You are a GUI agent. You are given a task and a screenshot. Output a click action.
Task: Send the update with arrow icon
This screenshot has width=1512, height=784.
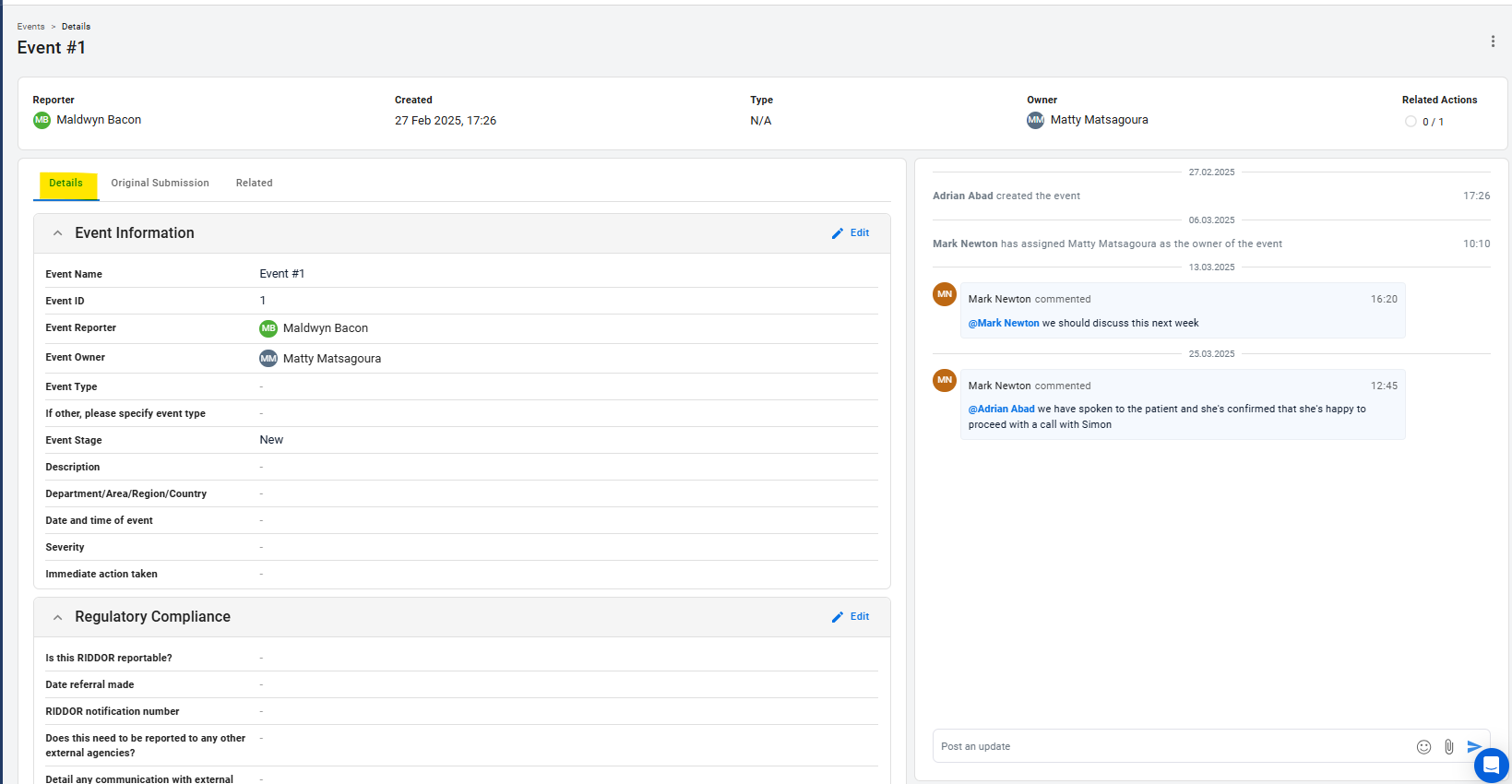(1474, 747)
